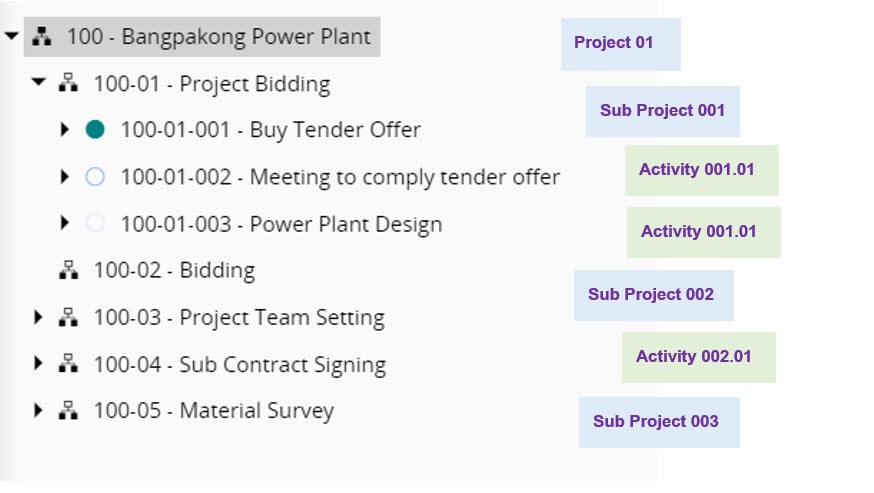Select 100 - Bangpakong Power Plant project label
874x493 pixels.
[218, 37]
